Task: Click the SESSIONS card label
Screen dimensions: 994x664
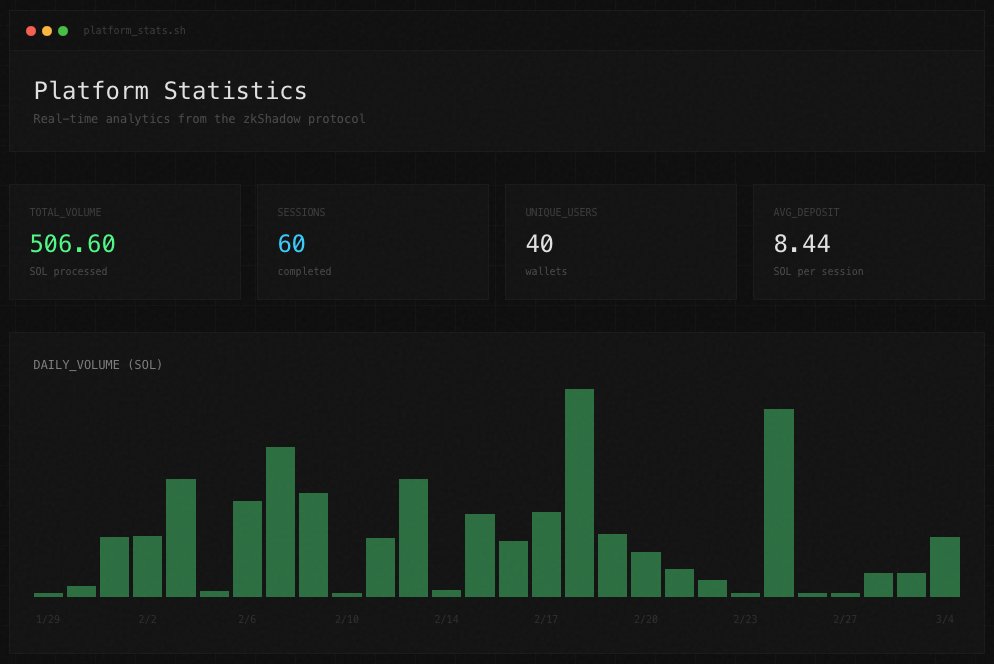Action: pyautogui.click(x=301, y=212)
